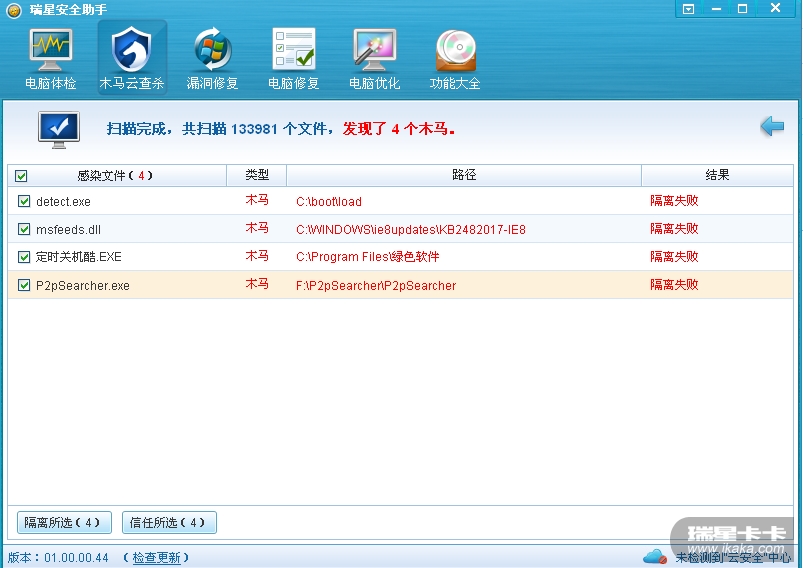803x568 pixels.
Task: Click 未检测到"云安全"中心 status text
Action: click(x=733, y=557)
